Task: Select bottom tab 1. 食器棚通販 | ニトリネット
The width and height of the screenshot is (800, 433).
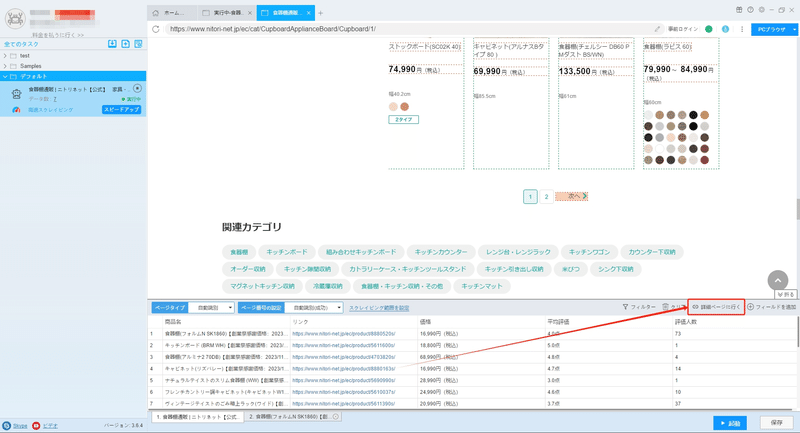Action: click(x=198, y=417)
